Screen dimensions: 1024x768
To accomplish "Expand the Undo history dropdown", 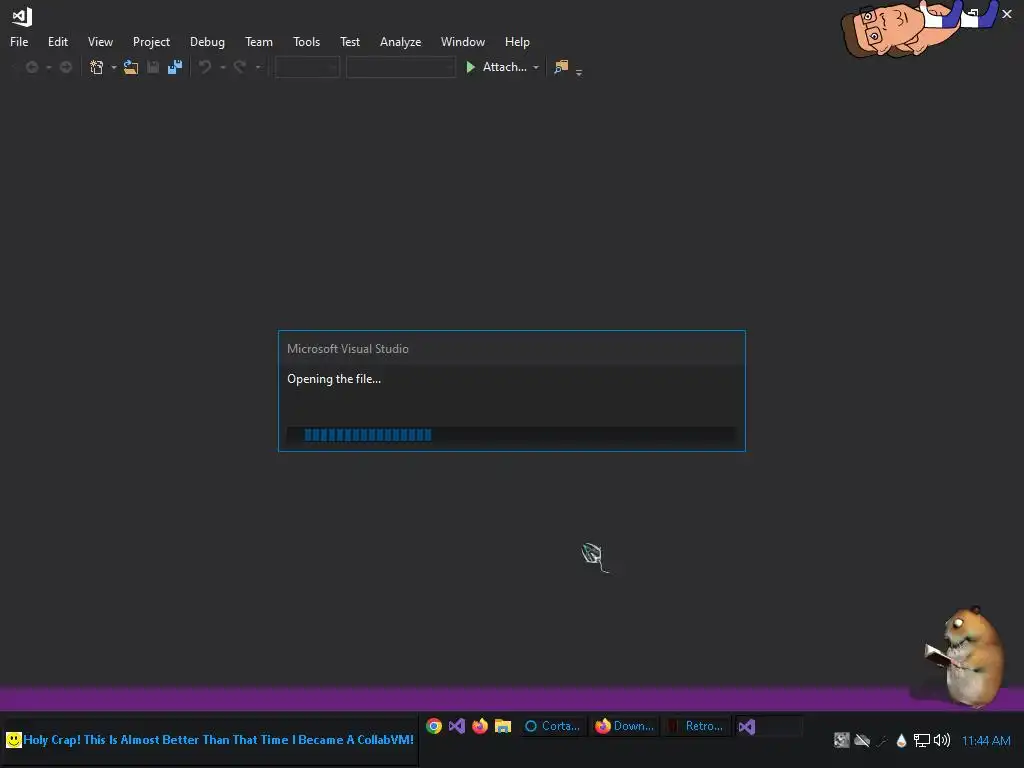I will coord(223,67).
